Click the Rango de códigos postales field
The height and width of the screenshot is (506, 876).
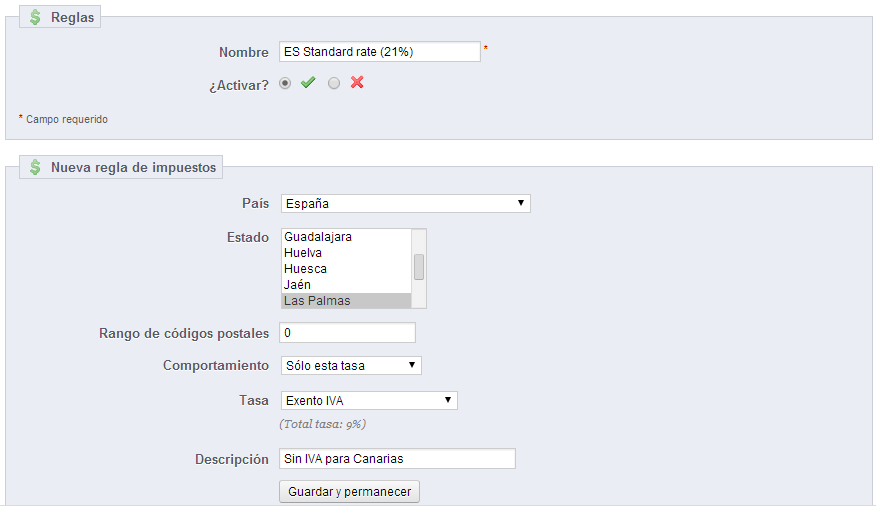click(347, 333)
